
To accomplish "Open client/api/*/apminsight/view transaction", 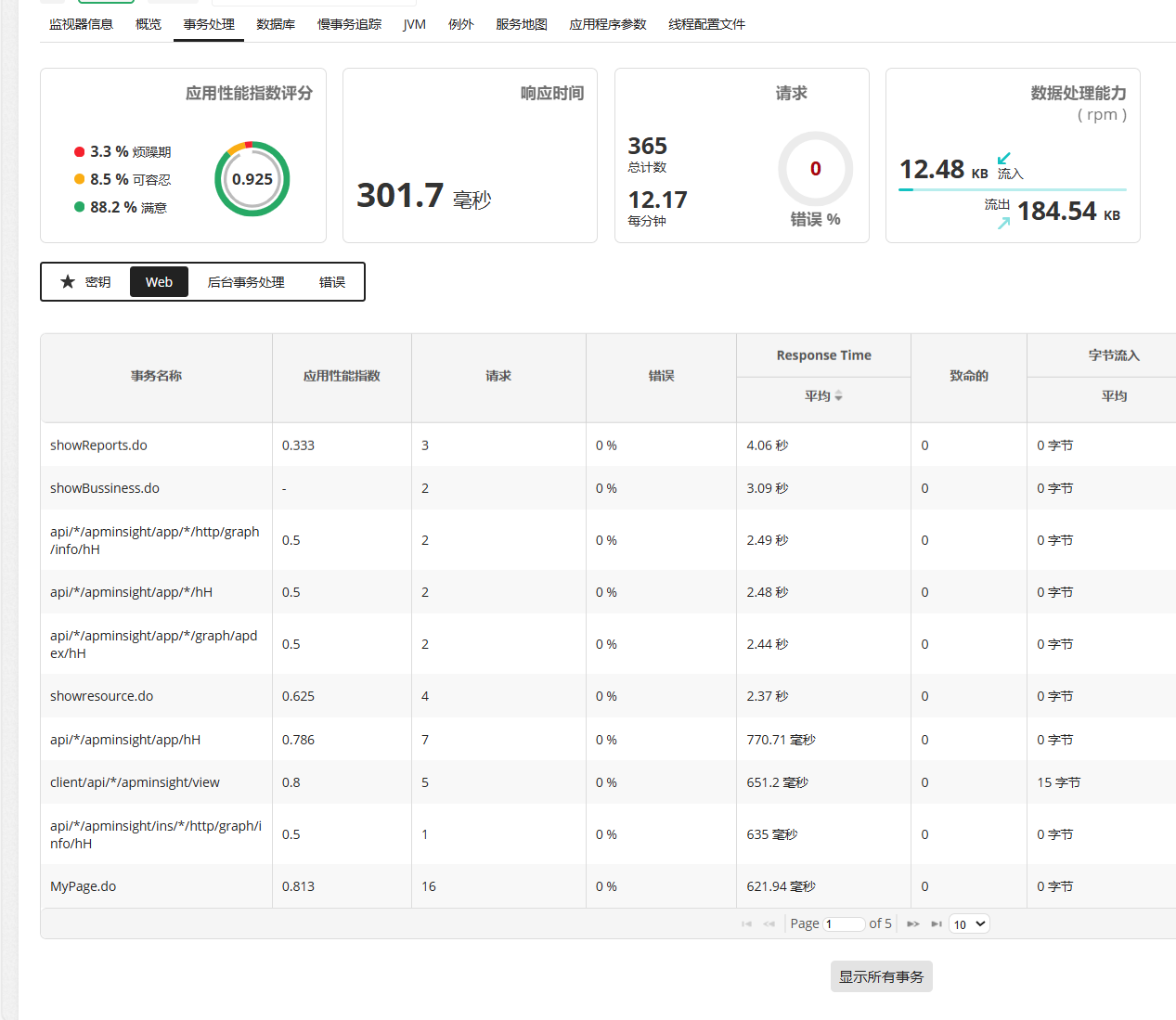I will pyautogui.click(x=135, y=782).
